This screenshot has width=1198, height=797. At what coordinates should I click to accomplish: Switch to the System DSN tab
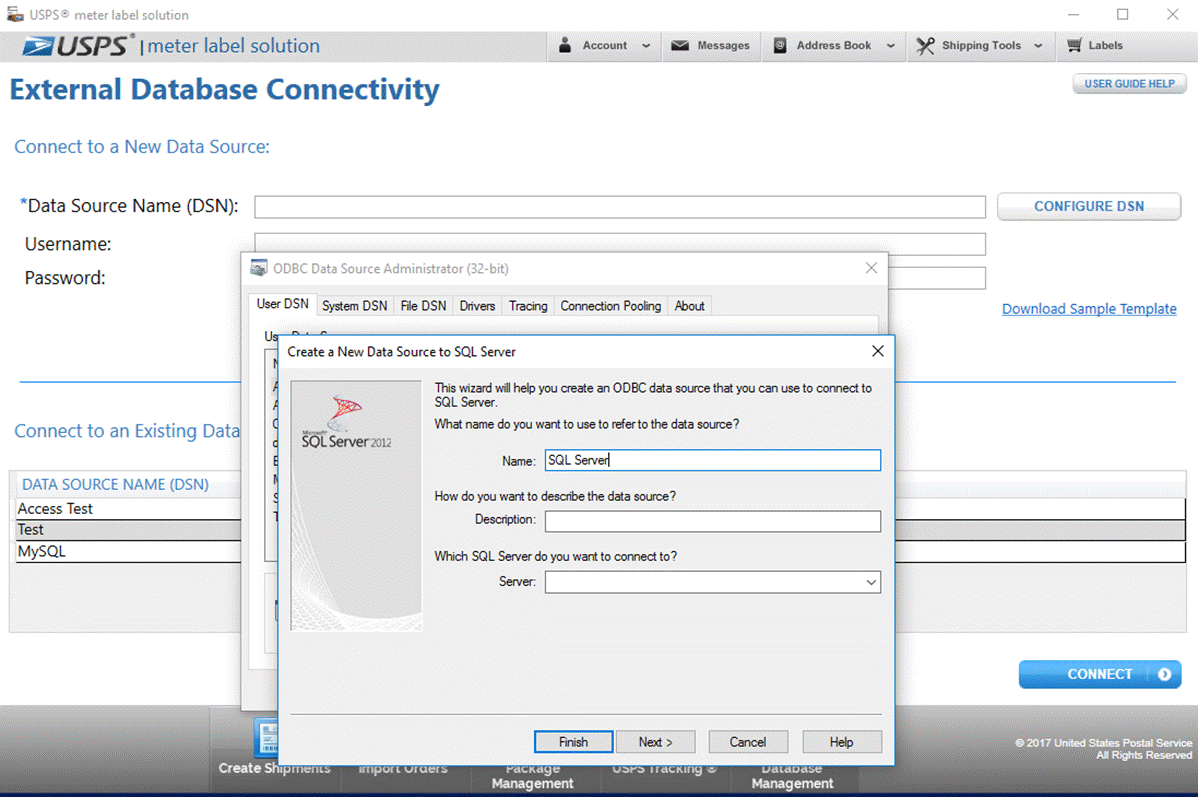click(354, 306)
